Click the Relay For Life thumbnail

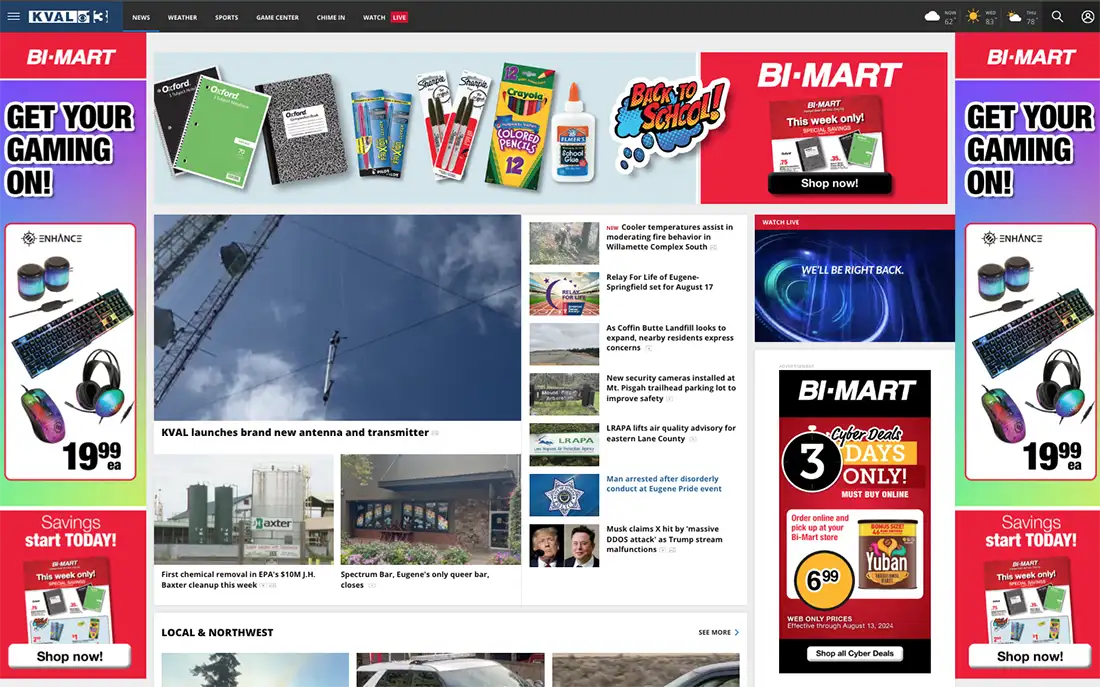(564, 294)
